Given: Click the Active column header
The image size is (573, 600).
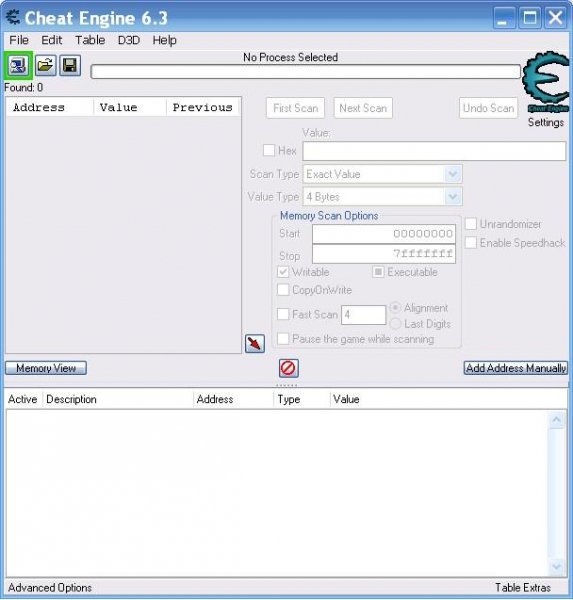Looking at the screenshot, I should [23, 399].
